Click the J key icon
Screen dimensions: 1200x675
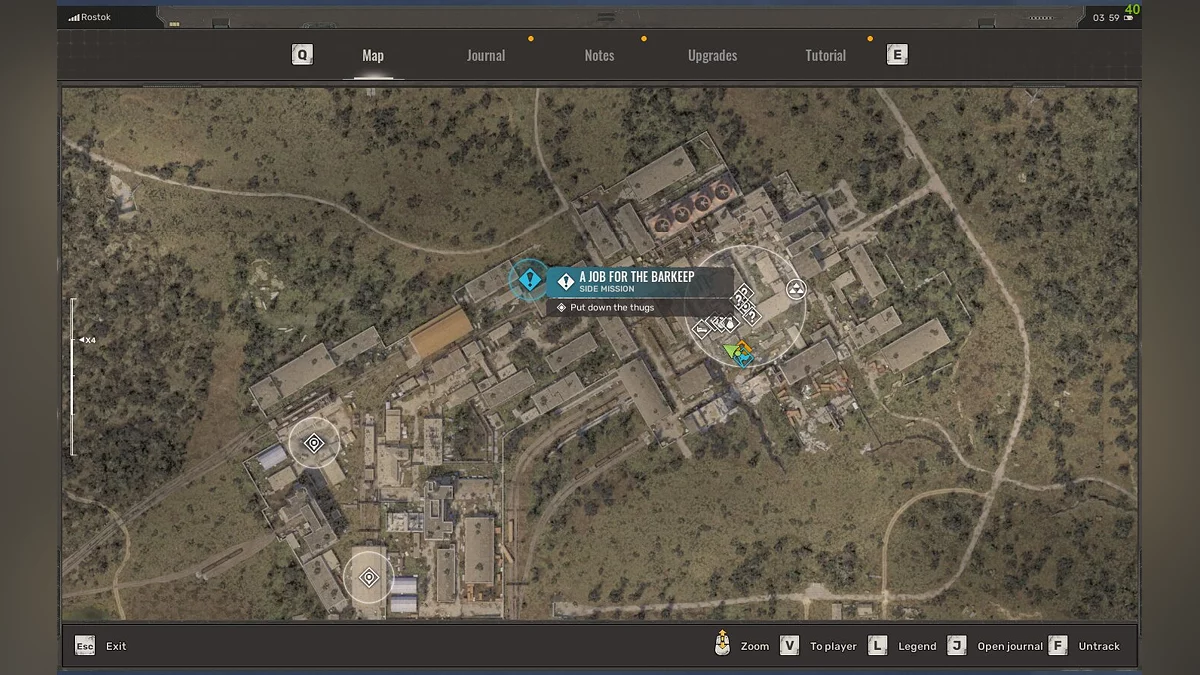(957, 646)
